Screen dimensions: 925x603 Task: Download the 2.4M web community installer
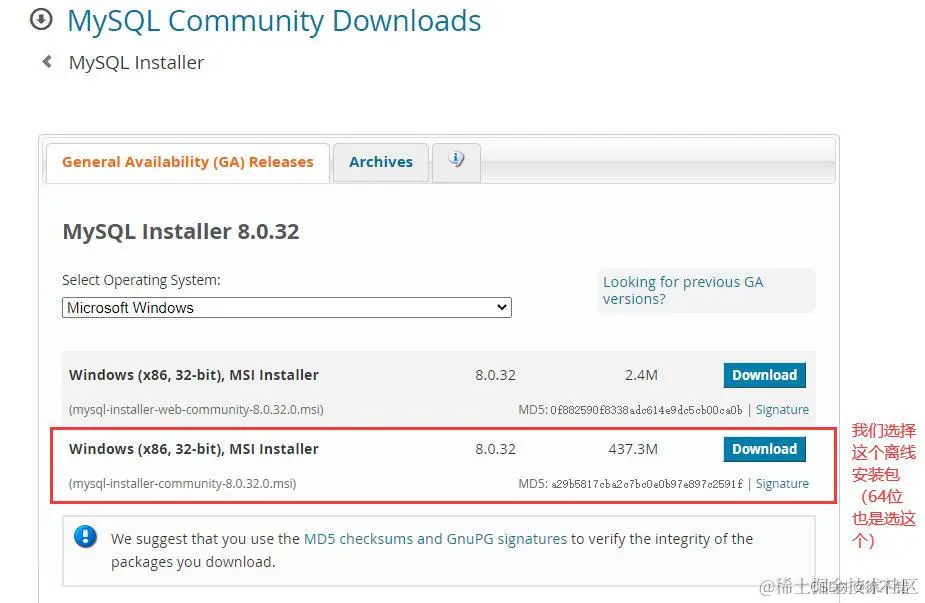click(765, 375)
